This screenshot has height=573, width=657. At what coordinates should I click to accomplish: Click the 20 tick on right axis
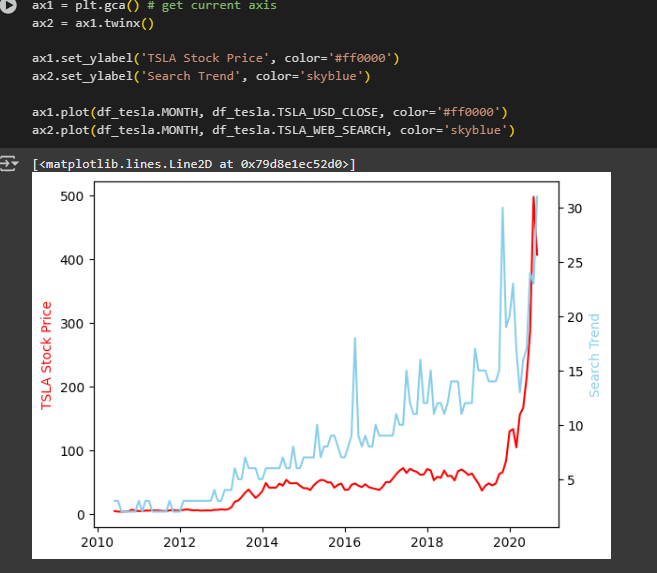574,317
